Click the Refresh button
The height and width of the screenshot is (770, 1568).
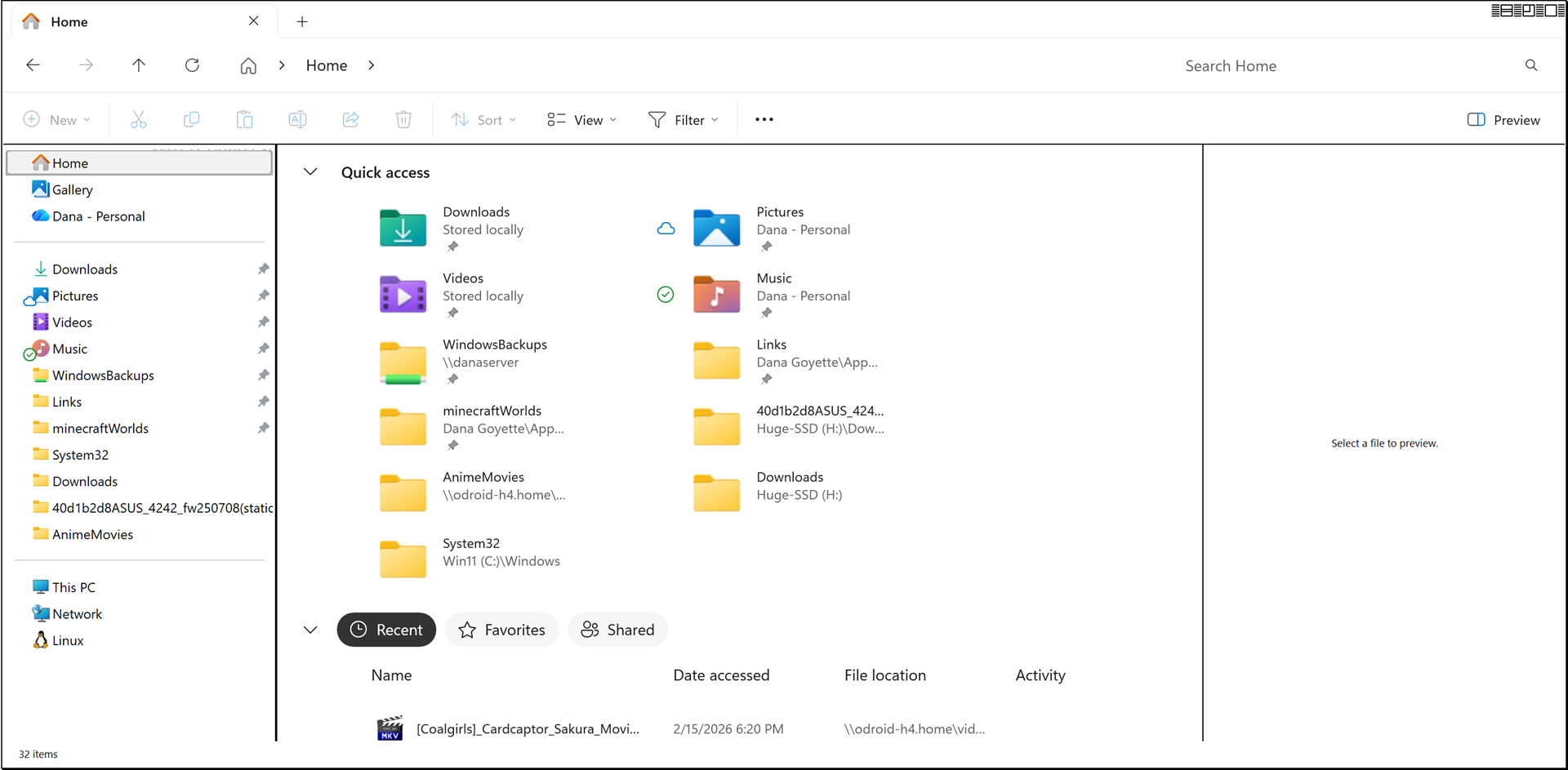(x=192, y=65)
